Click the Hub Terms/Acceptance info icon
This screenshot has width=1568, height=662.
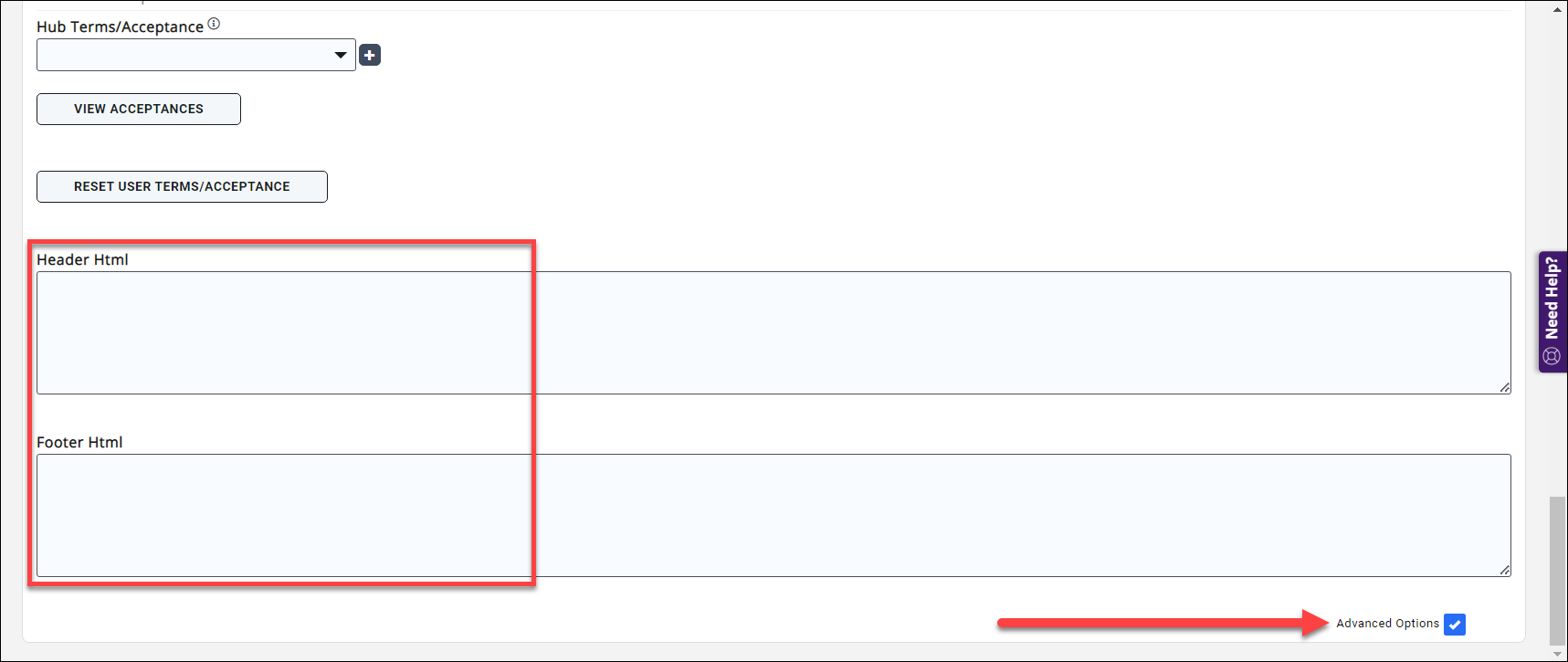(214, 24)
